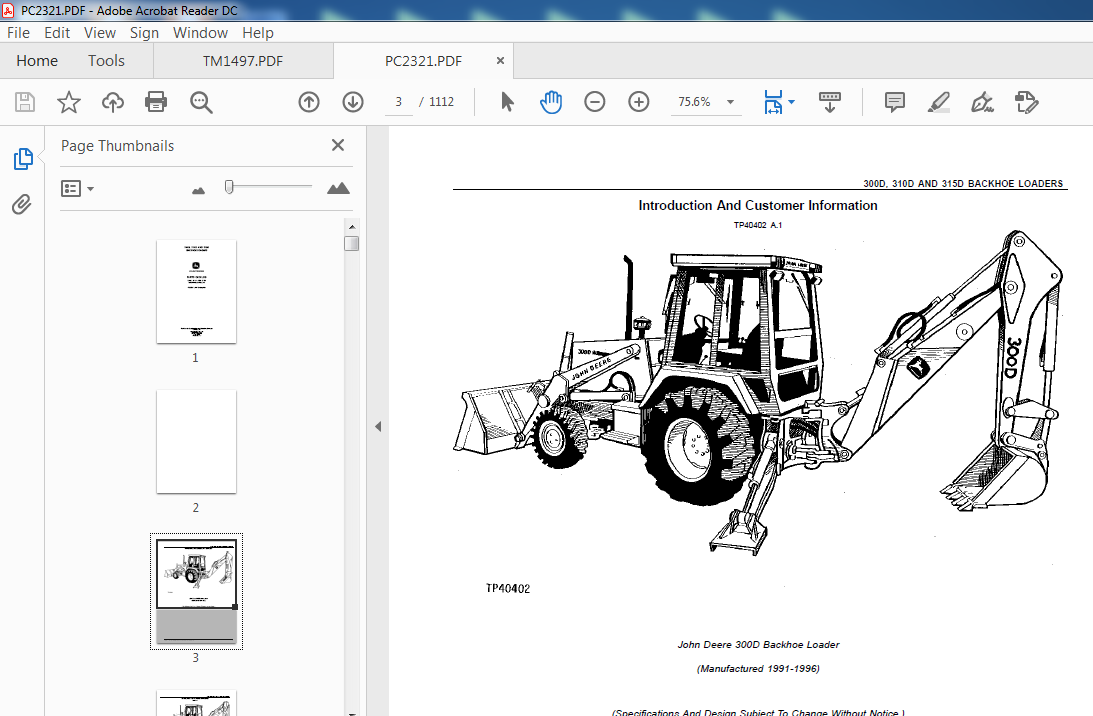Click the TP40402 figure label
The height and width of the screenshot is (716, 1093).
(x=507, y=588)
